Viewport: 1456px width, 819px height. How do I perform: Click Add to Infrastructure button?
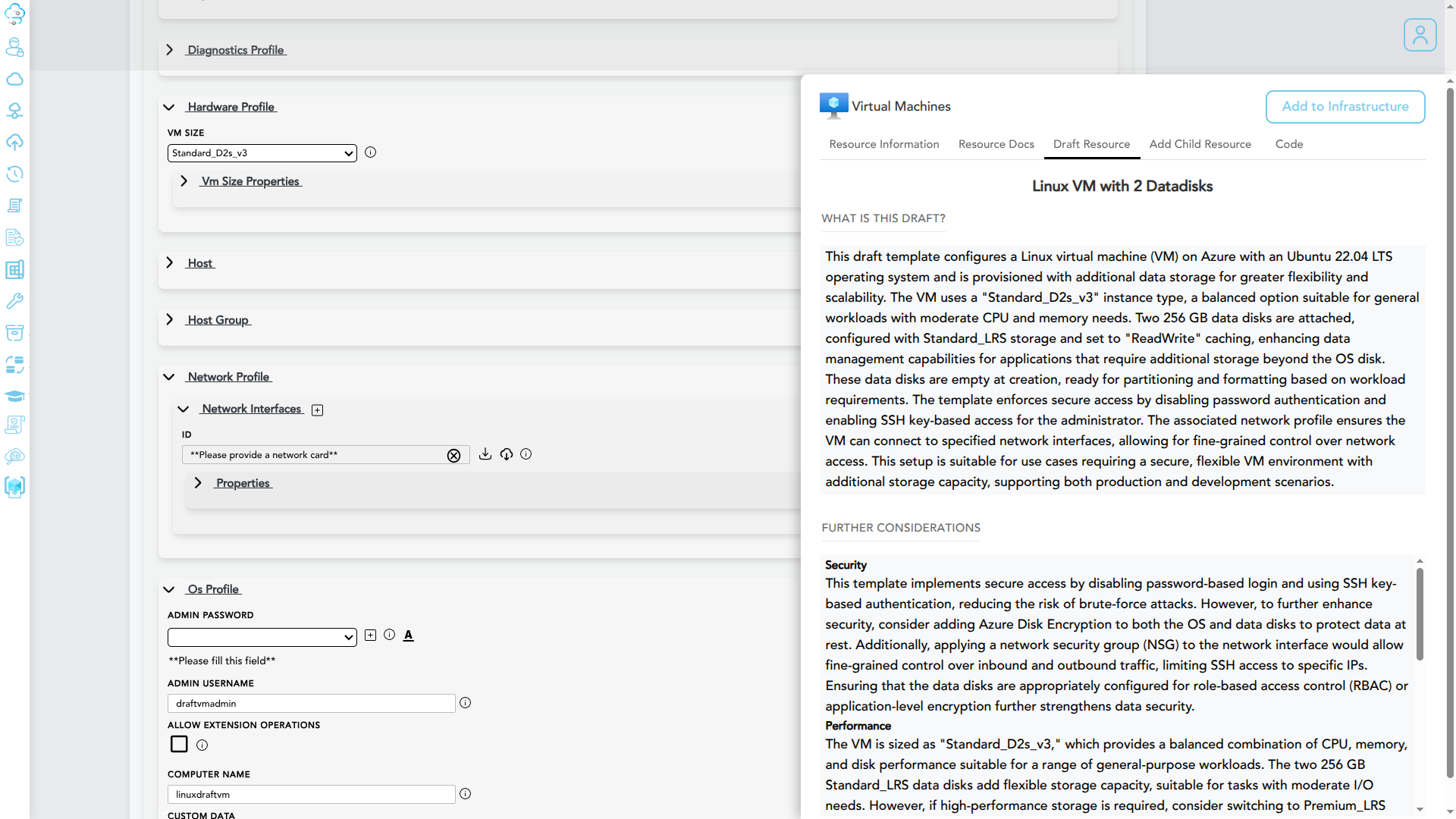[1345, 107]
